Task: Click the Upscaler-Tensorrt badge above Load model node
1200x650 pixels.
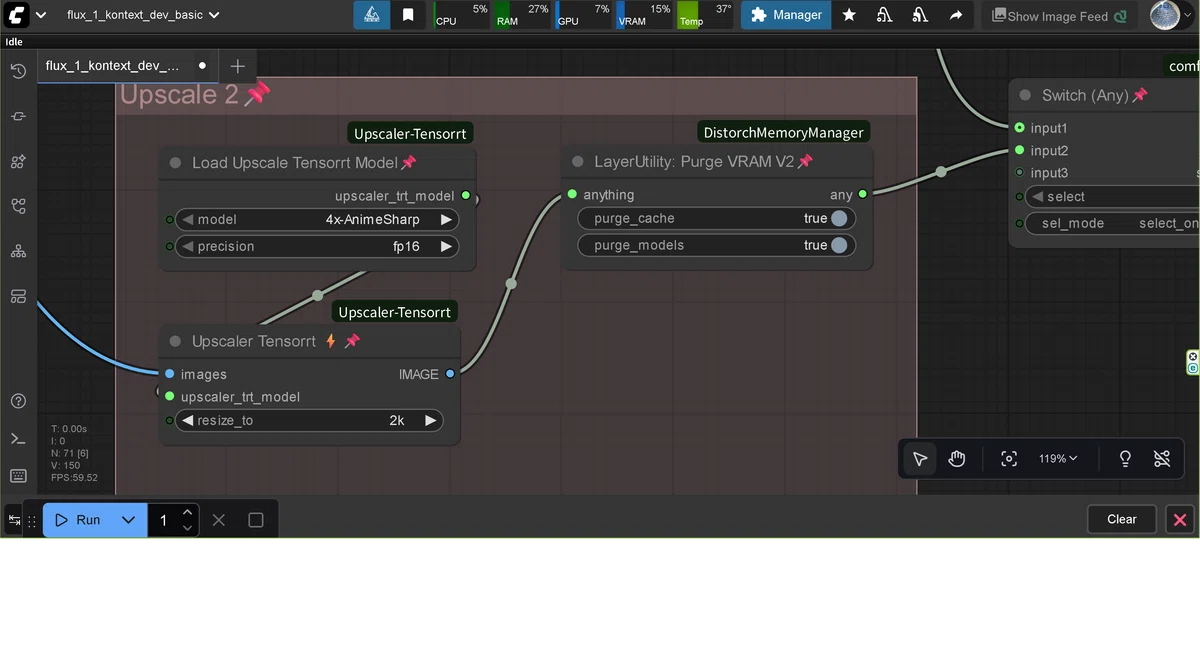Action: [410, 133]
